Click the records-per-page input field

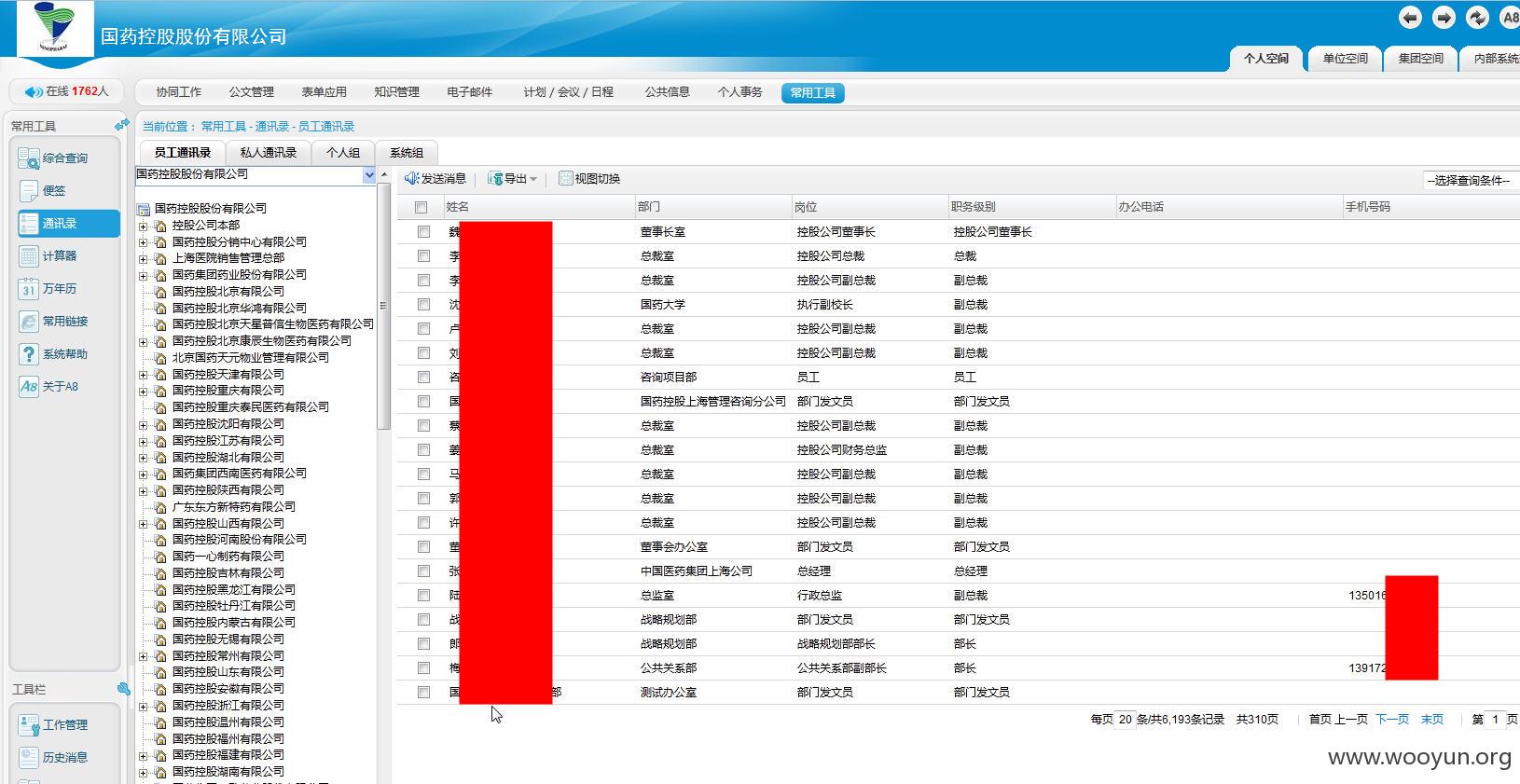[1126, 720]
